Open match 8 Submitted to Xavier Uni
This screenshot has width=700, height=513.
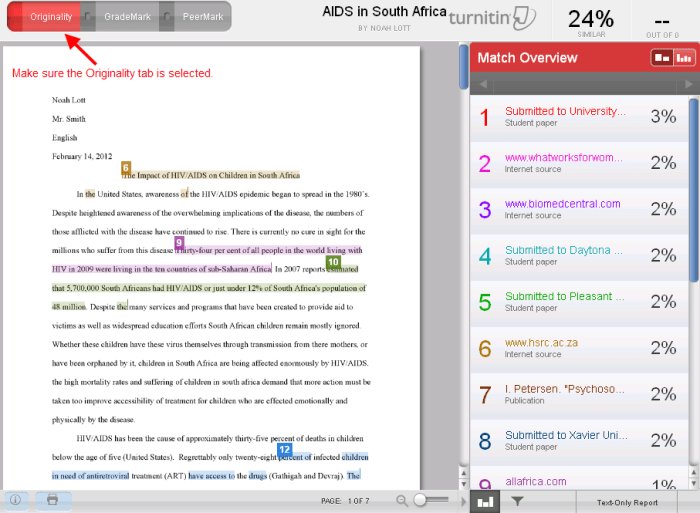[x=579, y=442]
